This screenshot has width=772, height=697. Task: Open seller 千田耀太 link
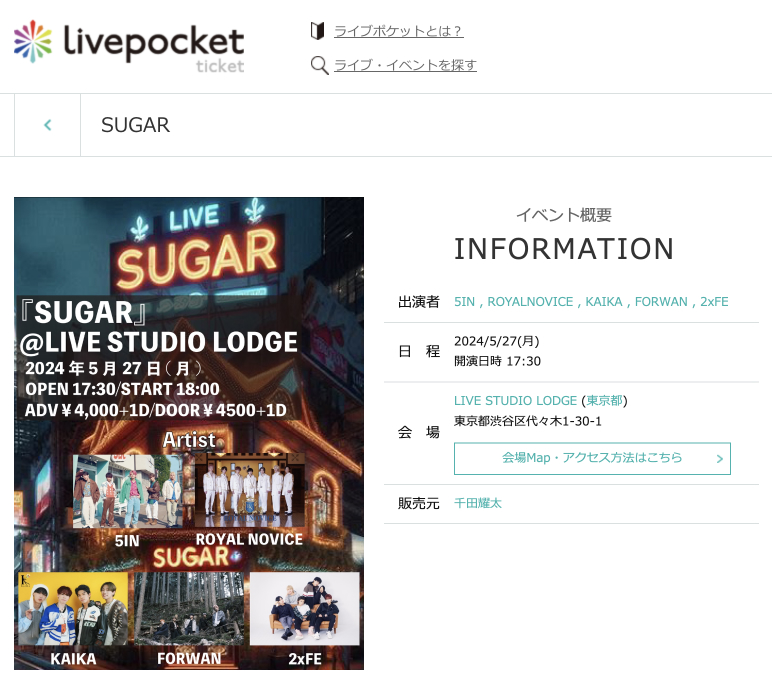coord(478,503)
